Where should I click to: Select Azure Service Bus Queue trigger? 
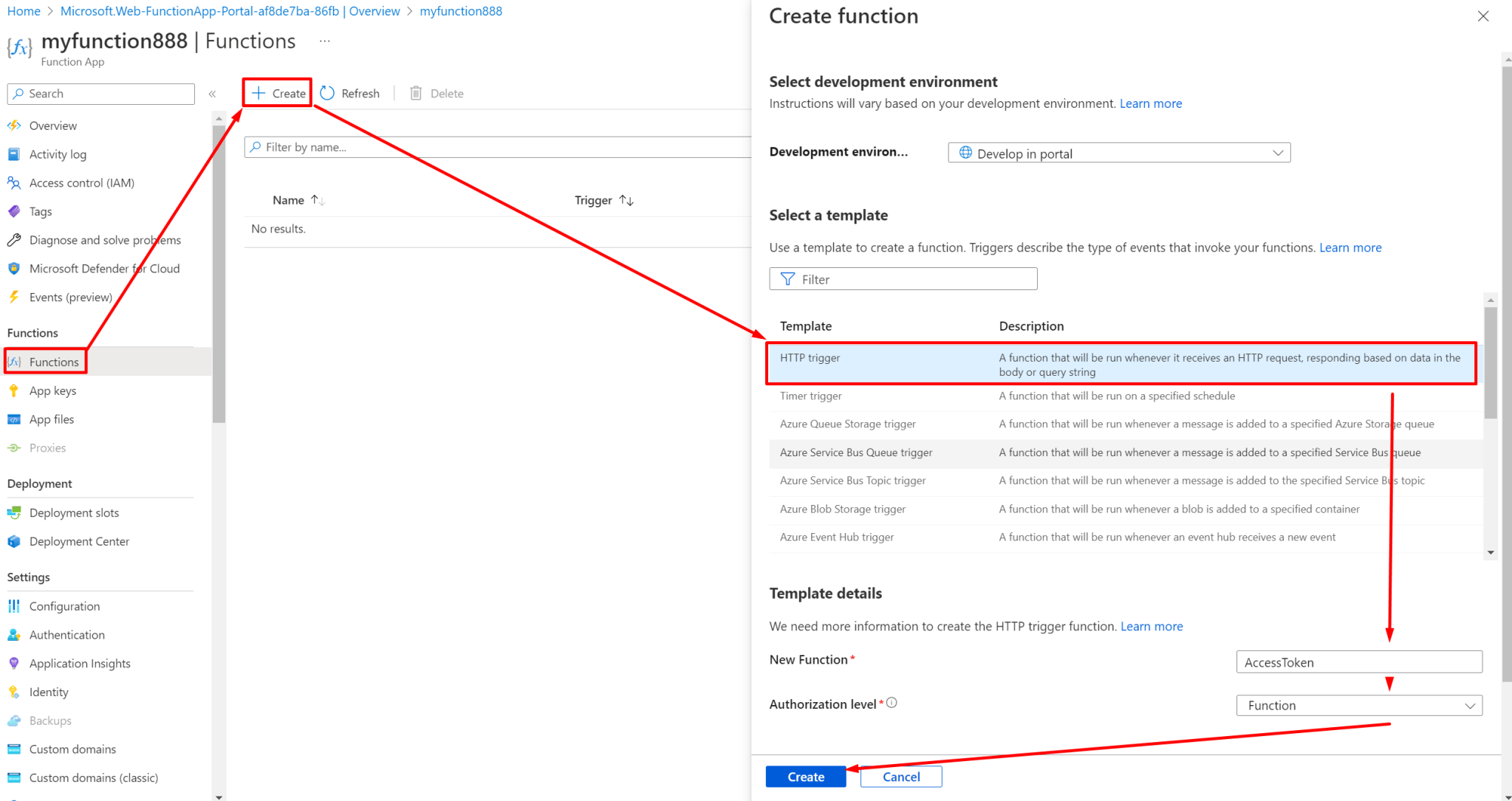(x=1126, y=453)
